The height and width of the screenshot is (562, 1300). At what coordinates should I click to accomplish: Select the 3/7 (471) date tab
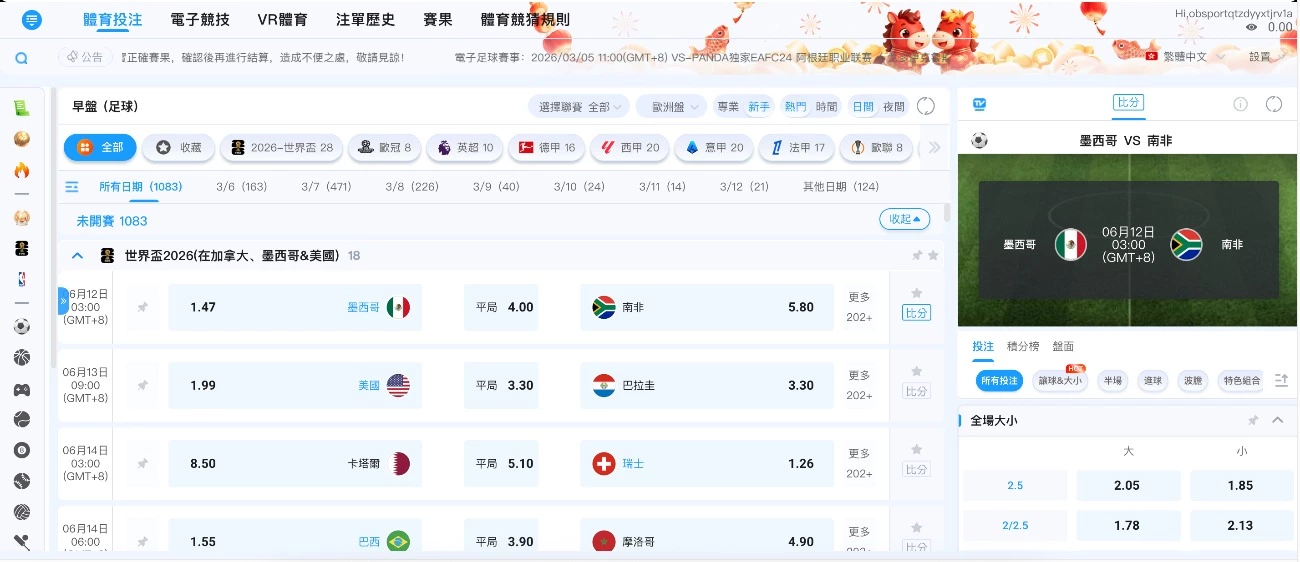point(326,187)
